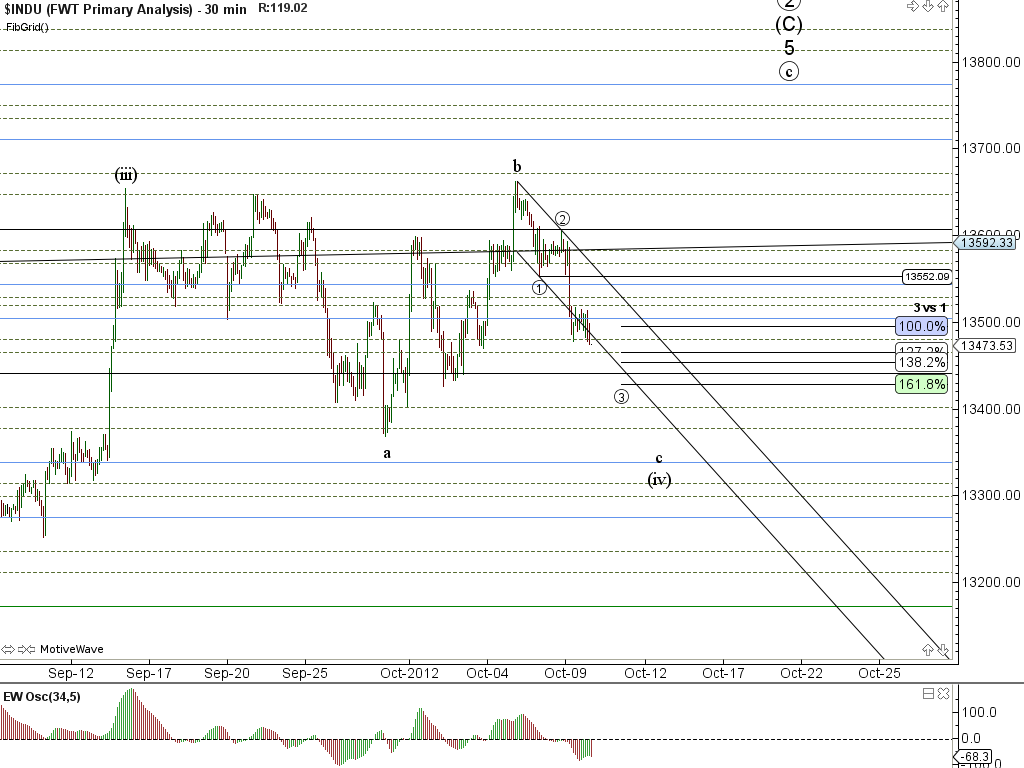Click the right arrow icon at chart top-right

(912, 6)
